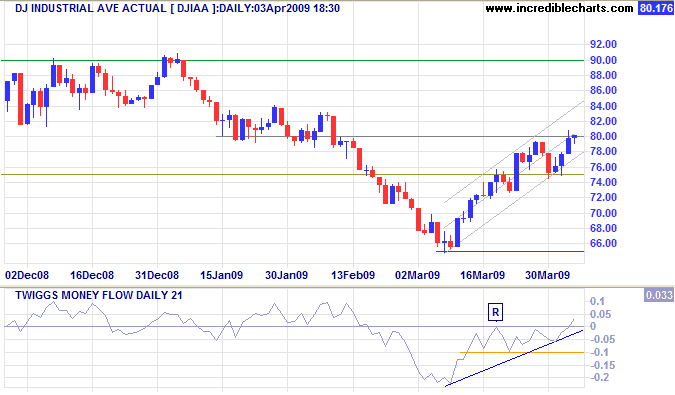Click the 02Dec08 date label
The height and width of the screenshot is (395, 675).
pos(27,275)
